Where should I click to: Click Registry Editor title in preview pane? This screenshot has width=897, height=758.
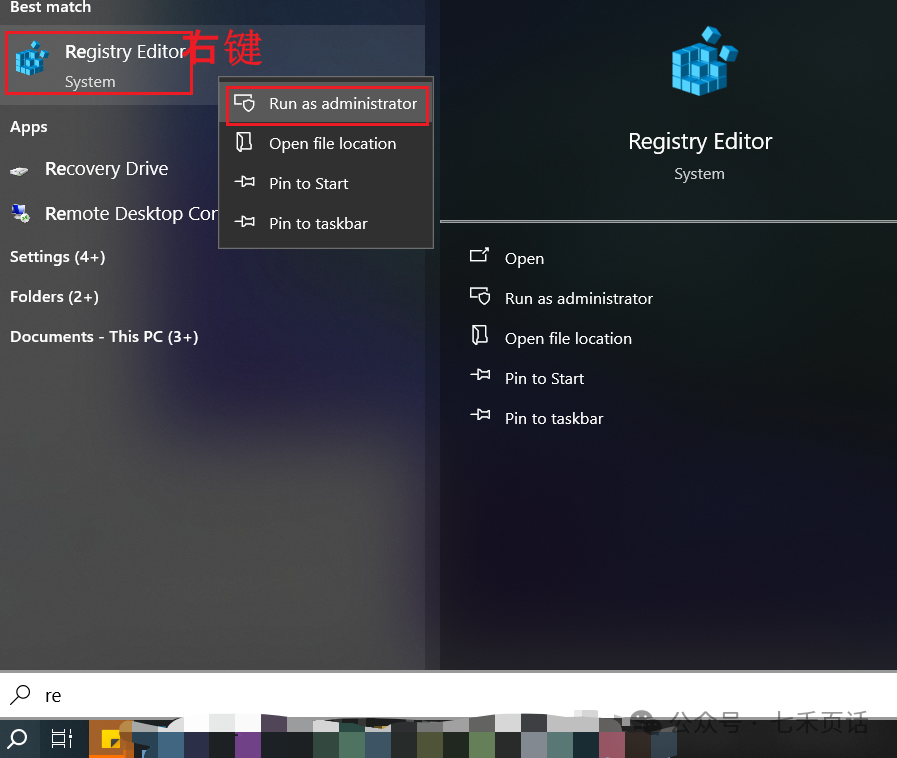pyautogui.click(x=700, y=141)
